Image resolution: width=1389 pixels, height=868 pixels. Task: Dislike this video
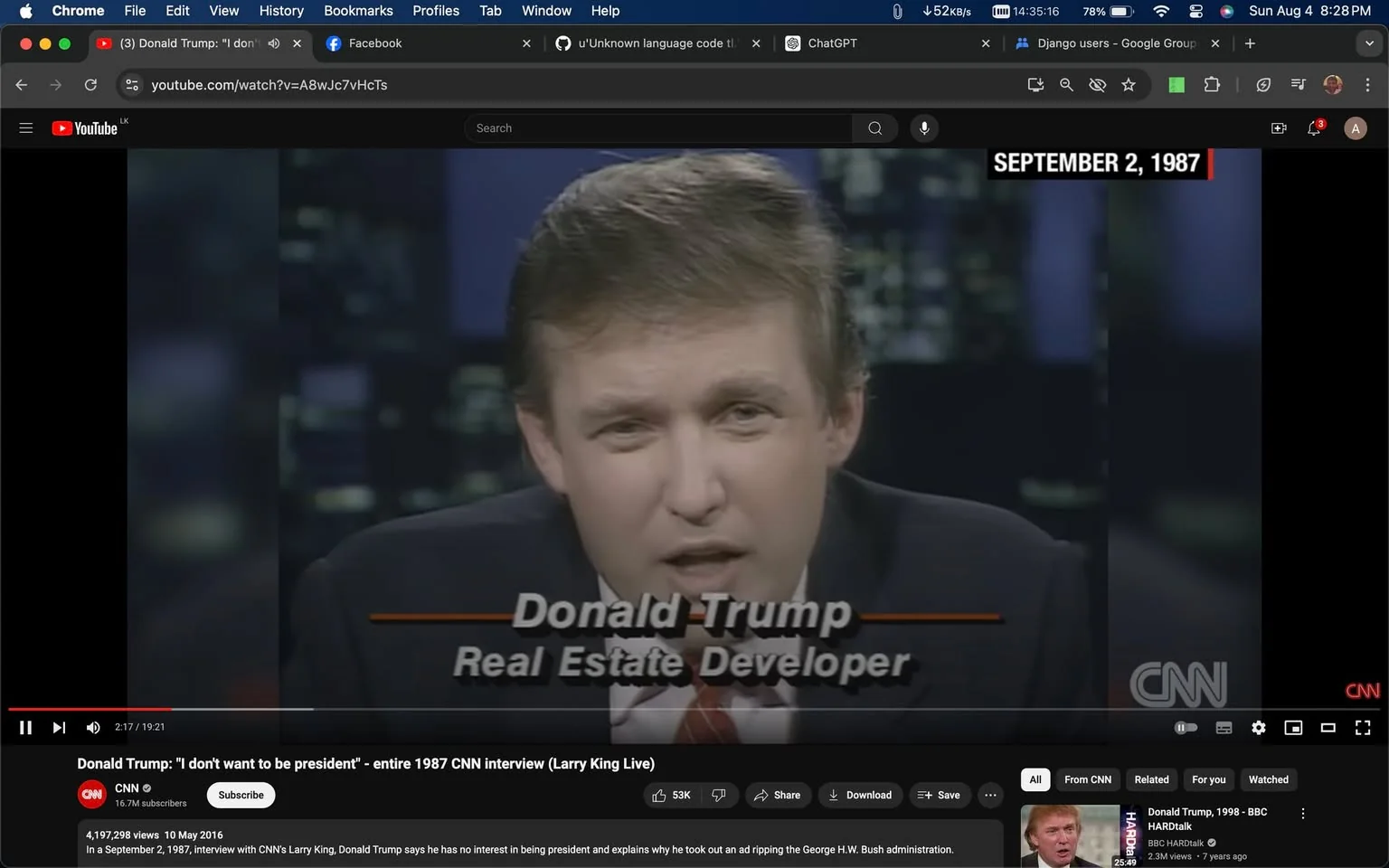[x=719, y=796]
